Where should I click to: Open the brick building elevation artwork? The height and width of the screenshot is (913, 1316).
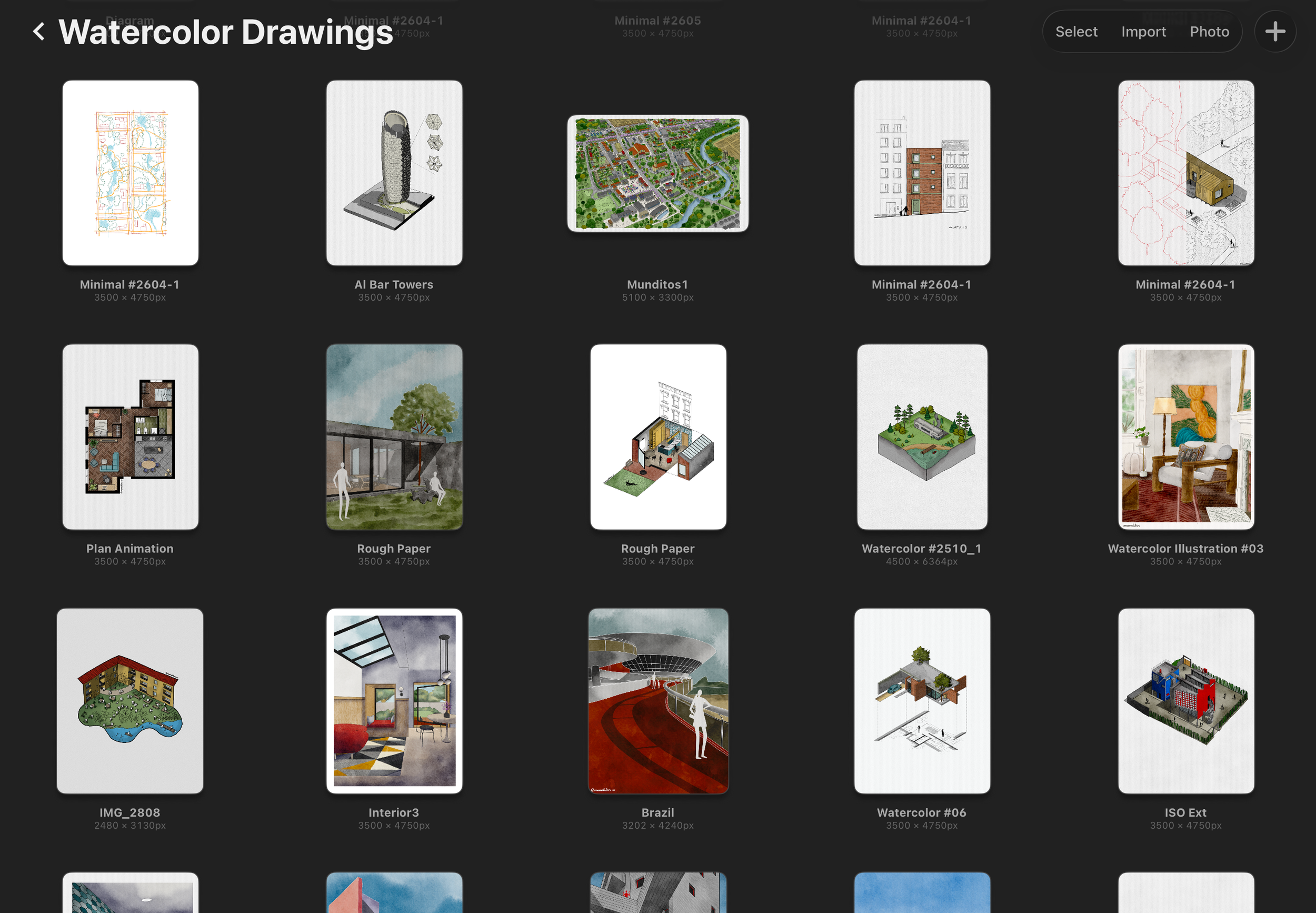pyautogui.click(x=922, y=173)
